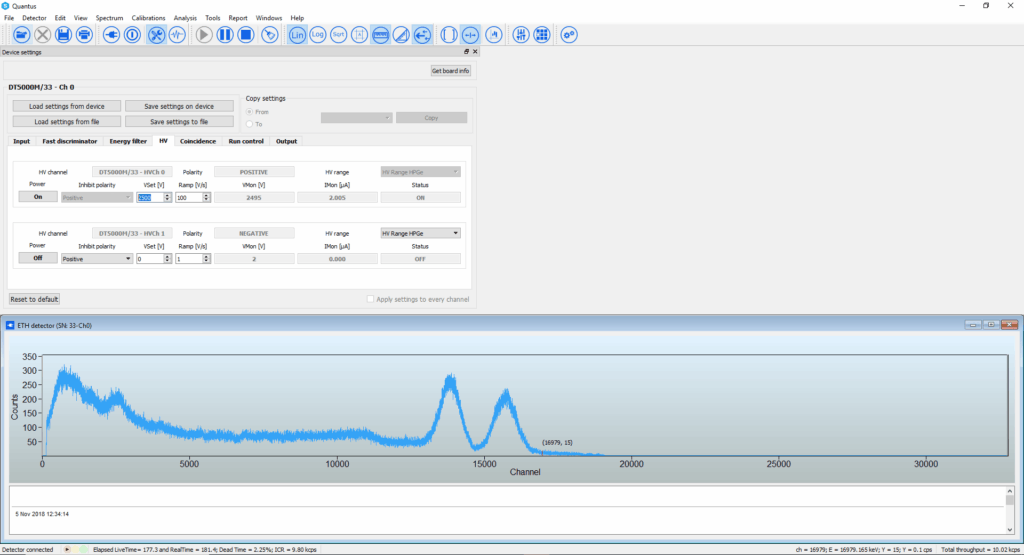The width and height of the screenshot is (1024, 555).
Task: Switch to the Energy filter tab
Action: tap(128, 141)
